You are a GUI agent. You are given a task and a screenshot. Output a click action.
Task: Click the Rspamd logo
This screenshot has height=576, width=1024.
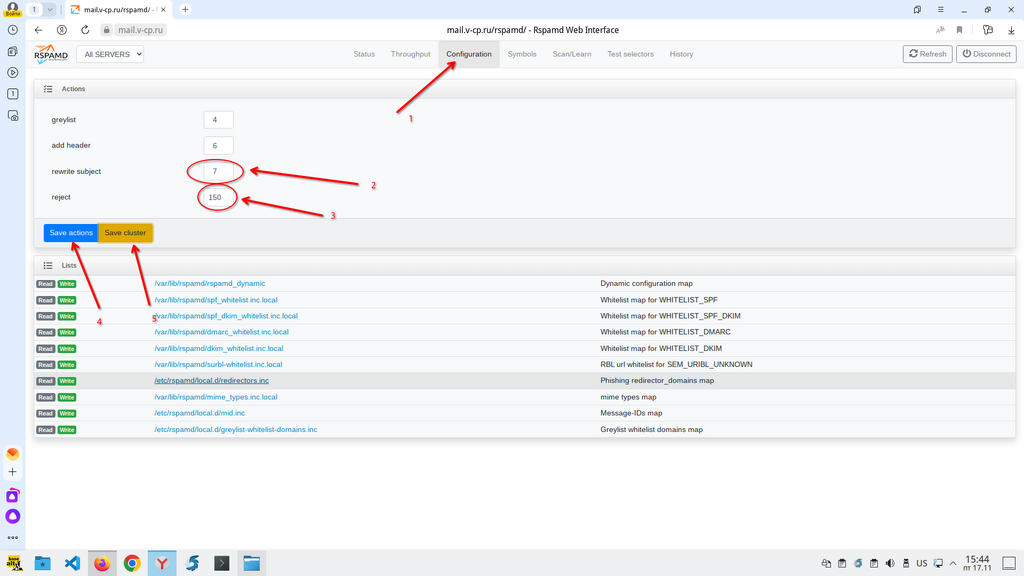pyautogui.click(x=51, y=54)
